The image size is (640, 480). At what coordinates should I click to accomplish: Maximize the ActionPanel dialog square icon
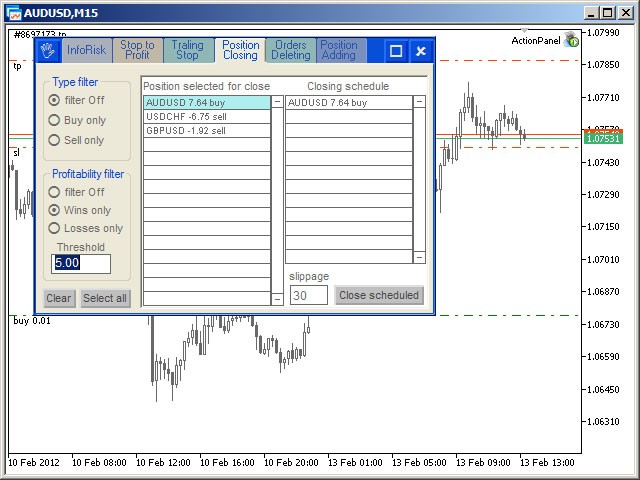click(x=396, y=51)
